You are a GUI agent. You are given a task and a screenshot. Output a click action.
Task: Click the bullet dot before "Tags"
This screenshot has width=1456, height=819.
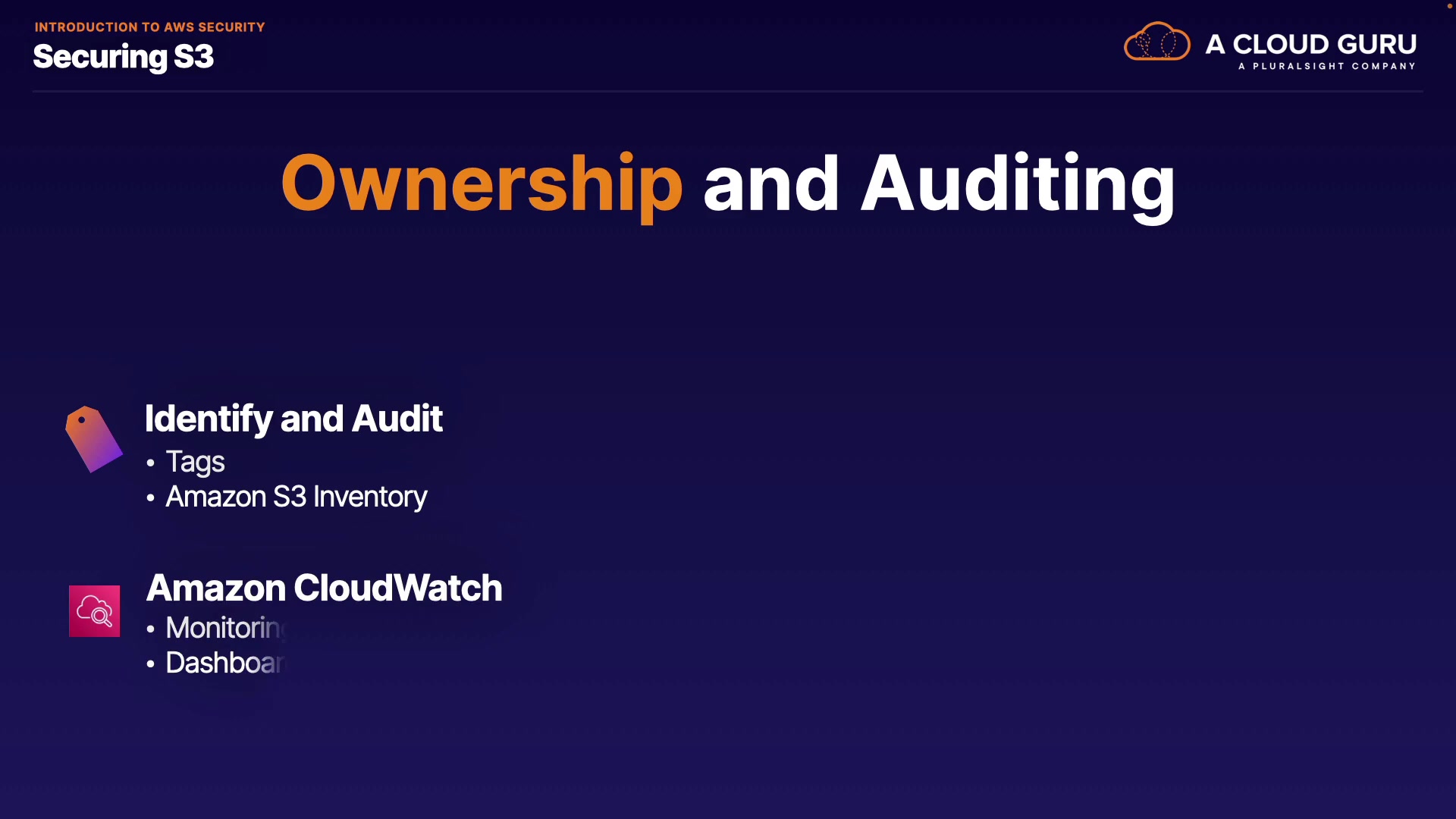point(151,463)
